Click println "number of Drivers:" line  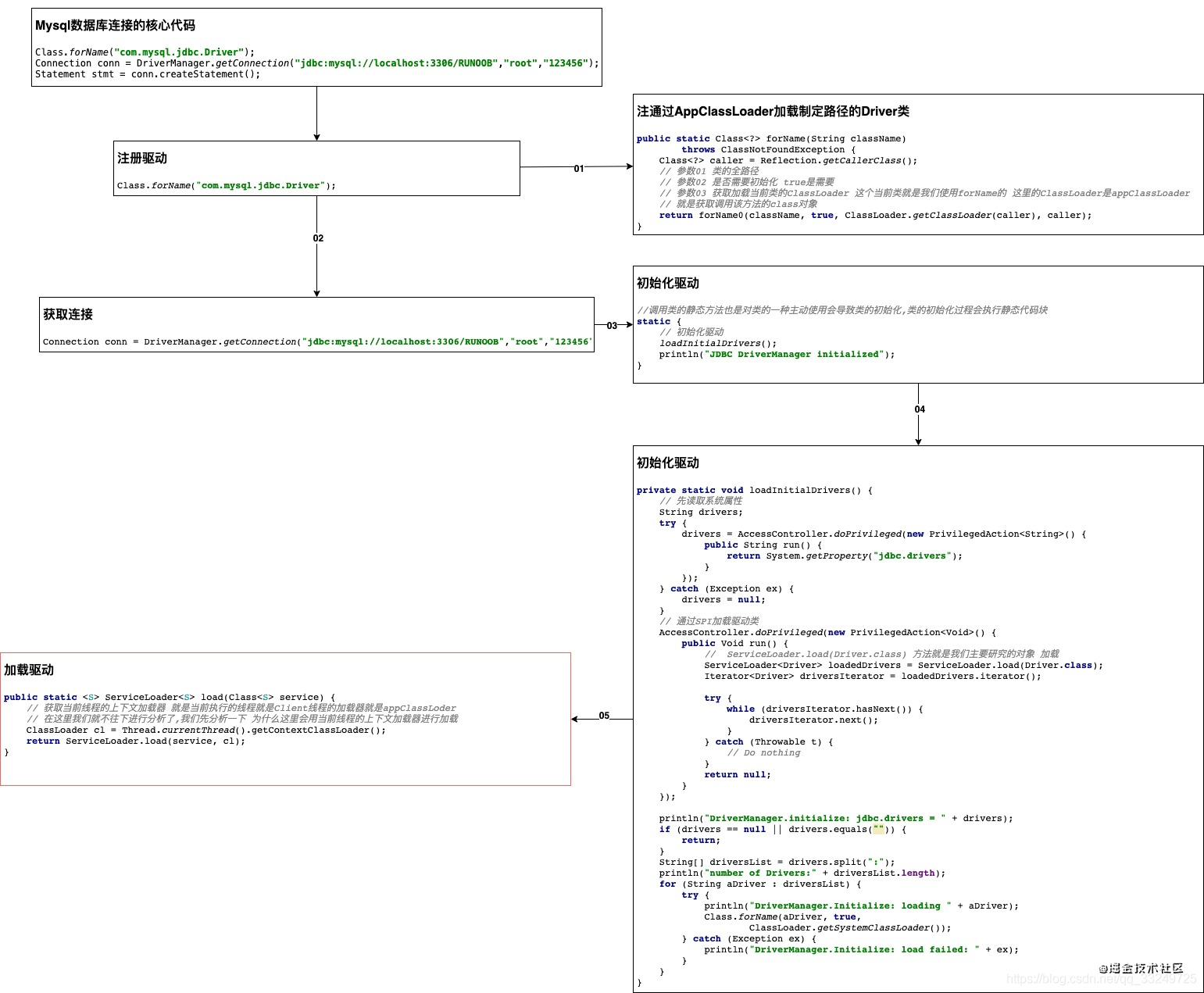click(802, 873)
